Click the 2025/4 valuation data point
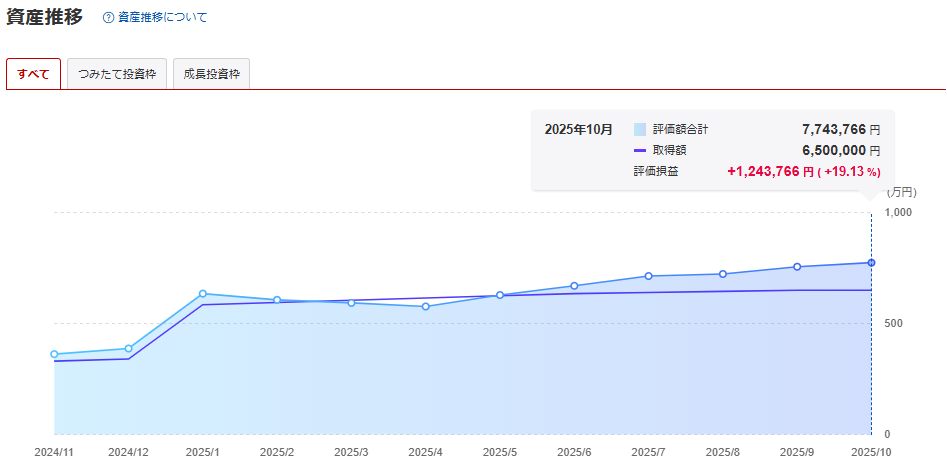This screenshot has width=947, height=472. [426, 306]
